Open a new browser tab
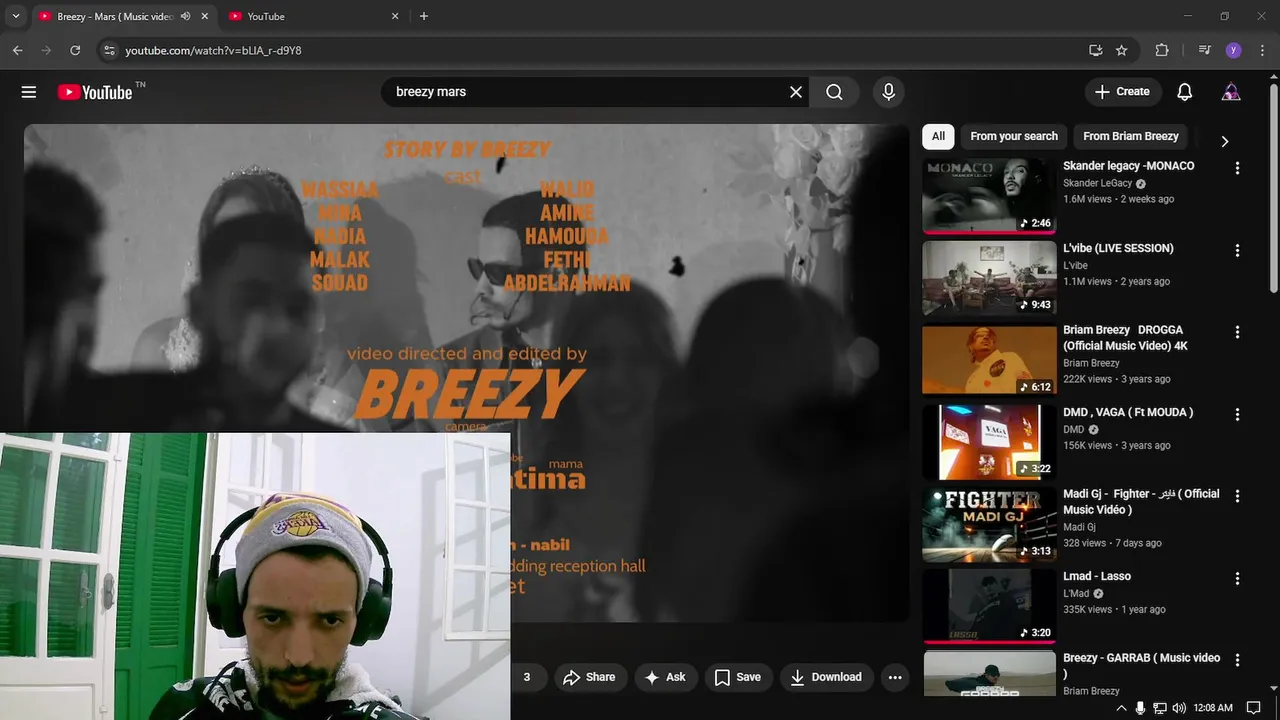Image resolution: width=1280 pixels, height=720 pixels. click(424, 16)
